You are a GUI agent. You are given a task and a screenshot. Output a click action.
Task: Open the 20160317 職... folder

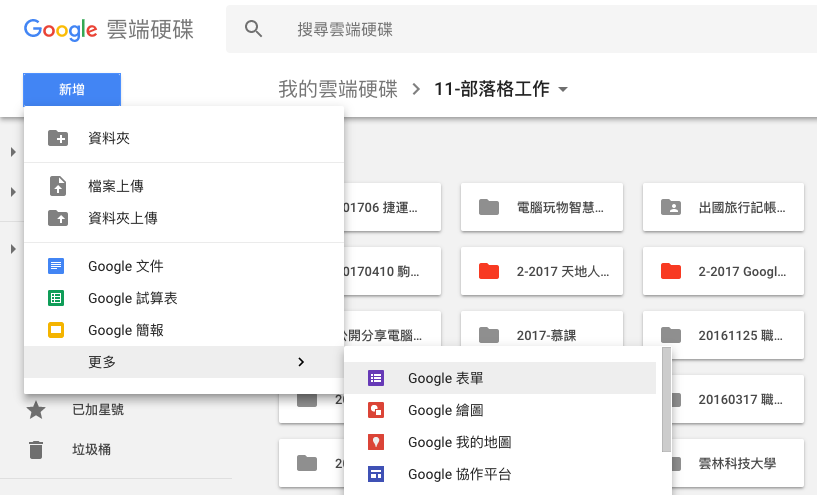tap(738, 400)
